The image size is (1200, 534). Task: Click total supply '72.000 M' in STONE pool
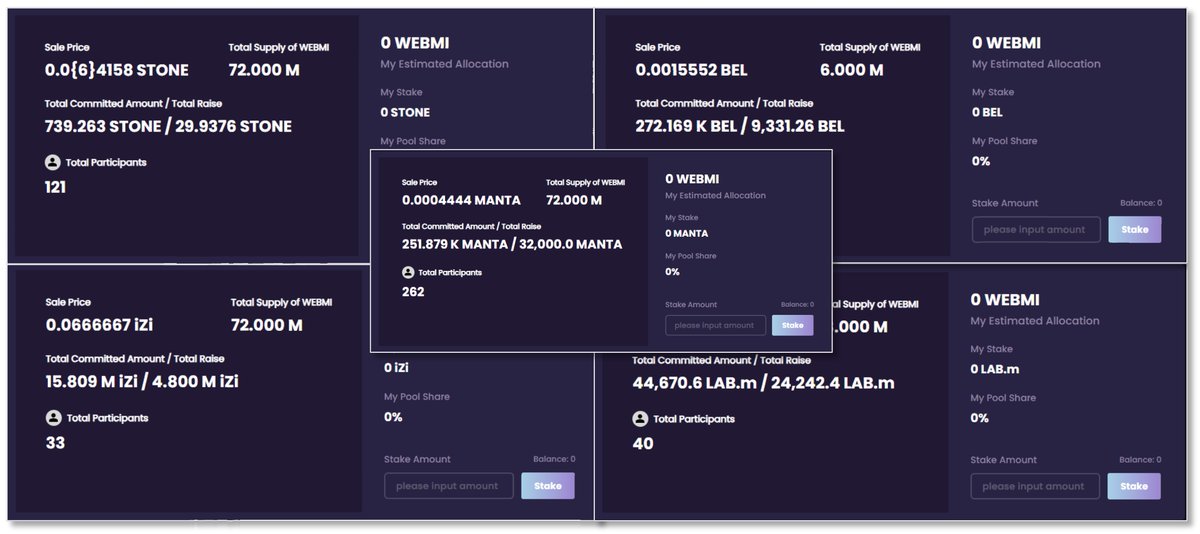266,70
